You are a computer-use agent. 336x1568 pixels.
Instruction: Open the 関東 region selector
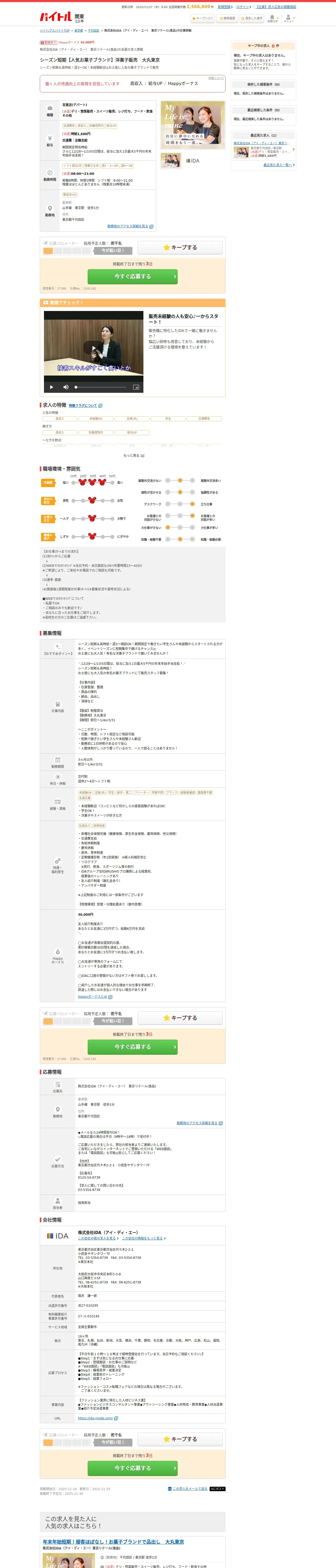[79, 18]
